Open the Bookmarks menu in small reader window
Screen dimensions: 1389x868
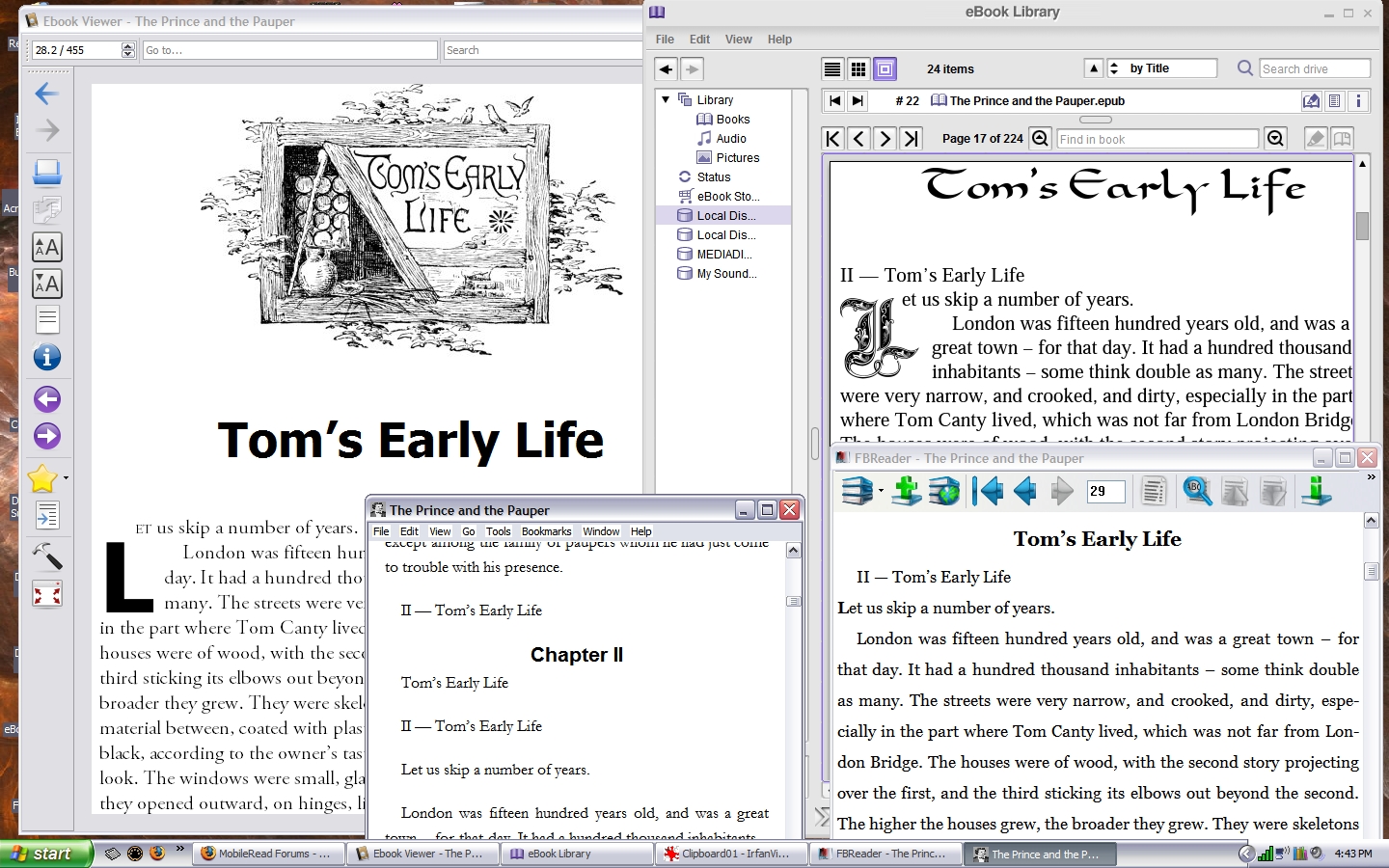(x=546, y=531)
